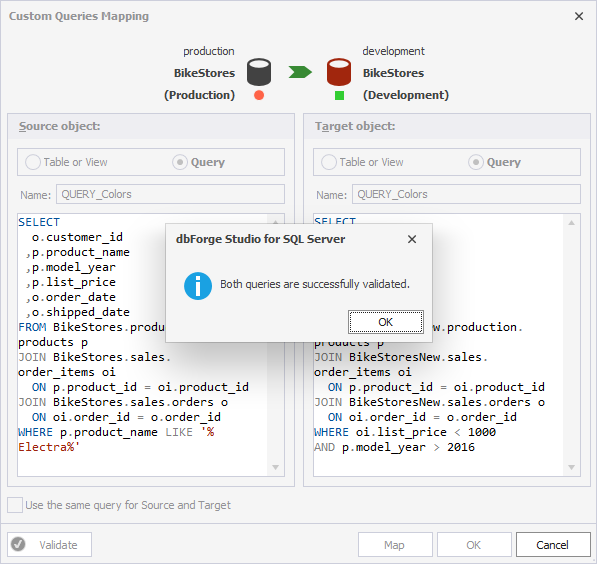This screenshot has height=564, width=597.
Task: Click the 'Both queries are successfully validated.' message
Action: 314,284
